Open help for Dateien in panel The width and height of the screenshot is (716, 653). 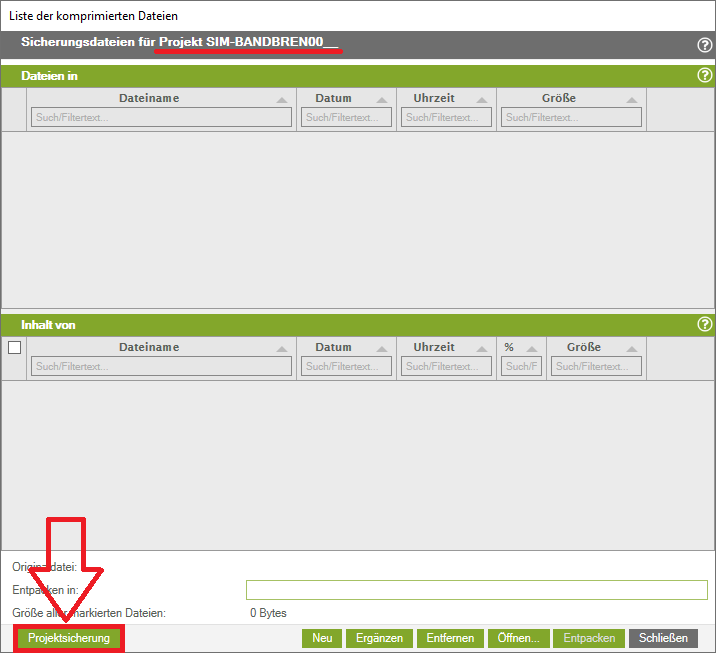(x=704, y=76)
